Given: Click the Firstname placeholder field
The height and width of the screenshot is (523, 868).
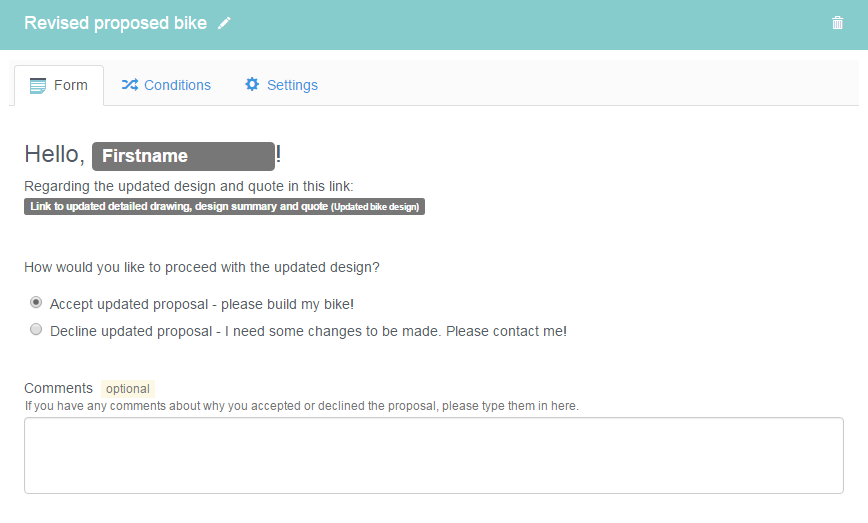Looking at the screenshot, I should (183, 156).
